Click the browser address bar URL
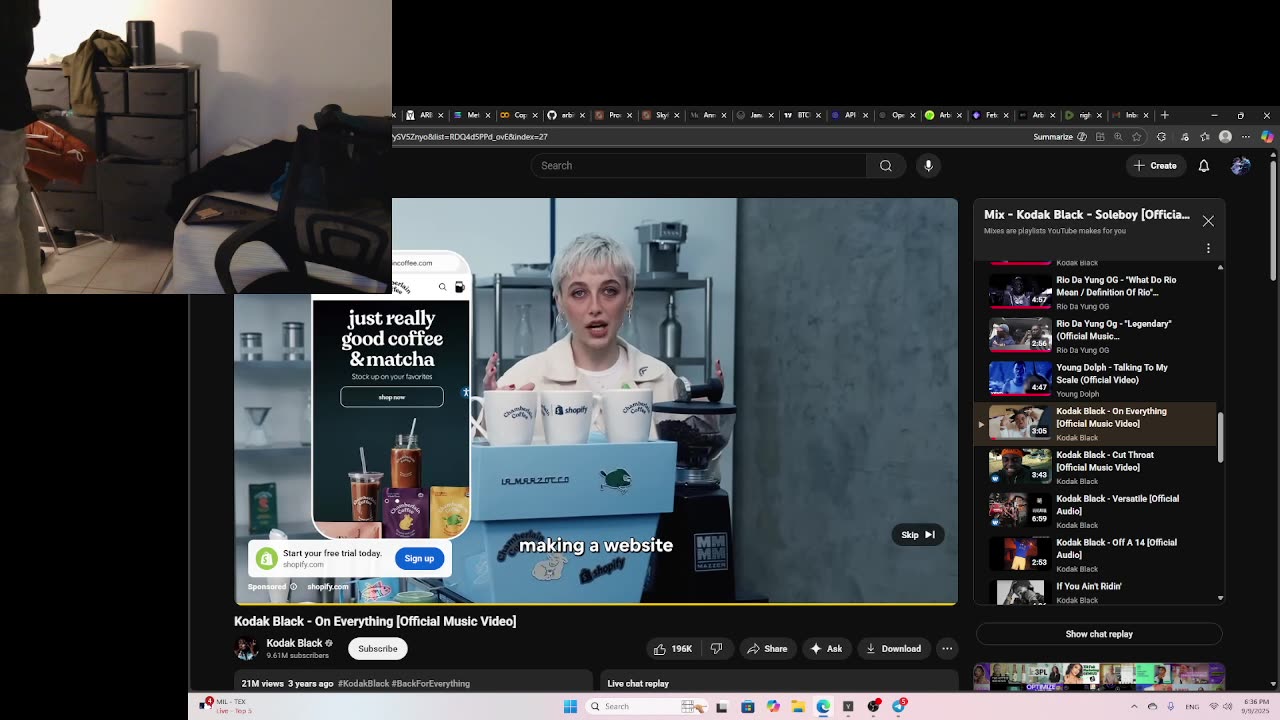This screenshot has height=720, width=1280. 470,137
